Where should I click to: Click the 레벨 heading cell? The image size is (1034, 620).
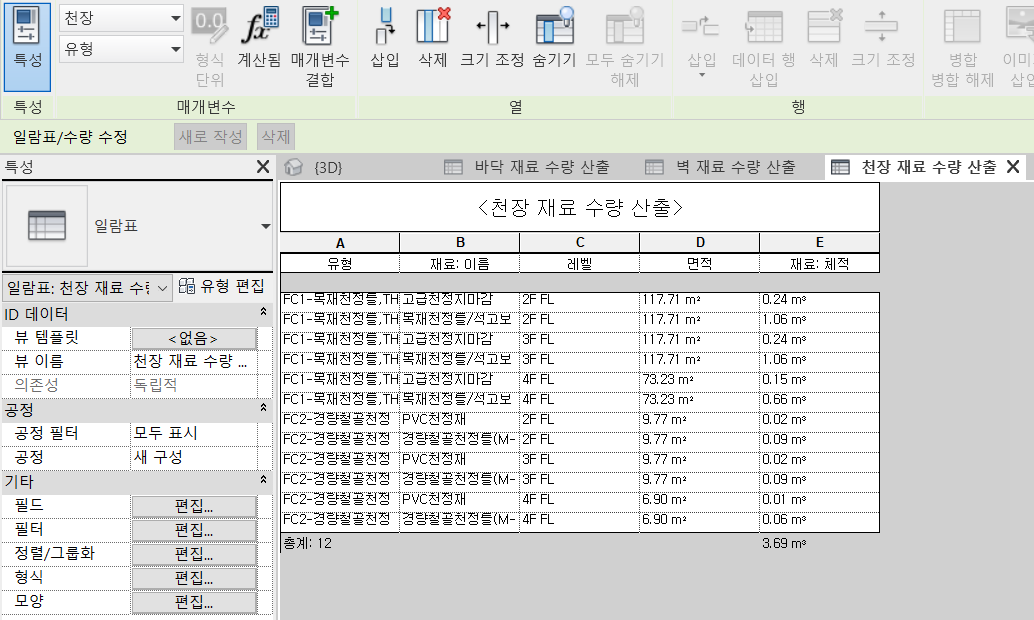coord(580,264)
